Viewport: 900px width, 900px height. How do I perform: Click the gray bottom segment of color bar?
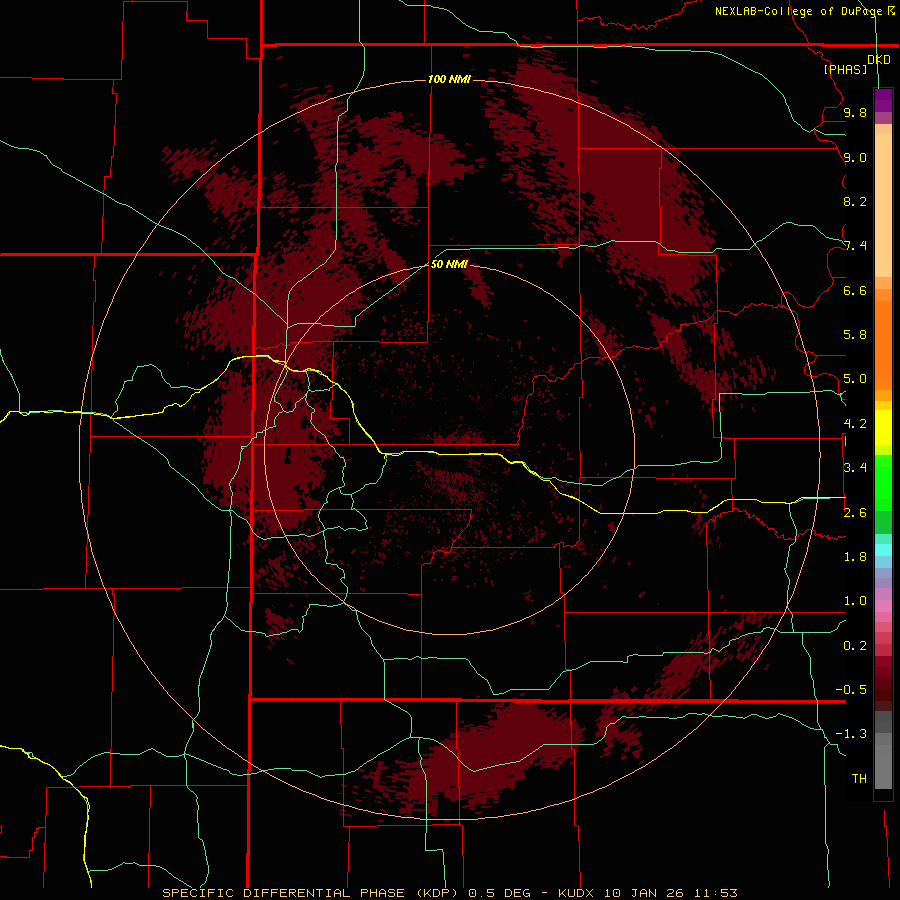883,761
